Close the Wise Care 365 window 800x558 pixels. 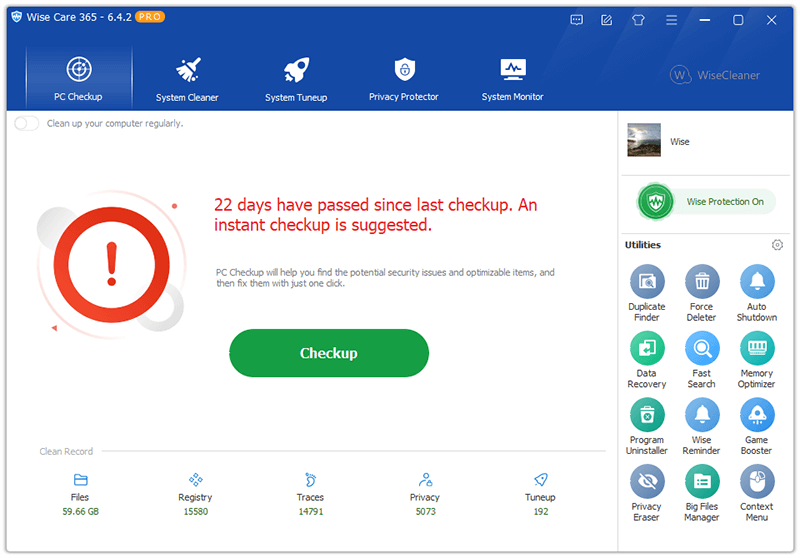tap(771, 20)
